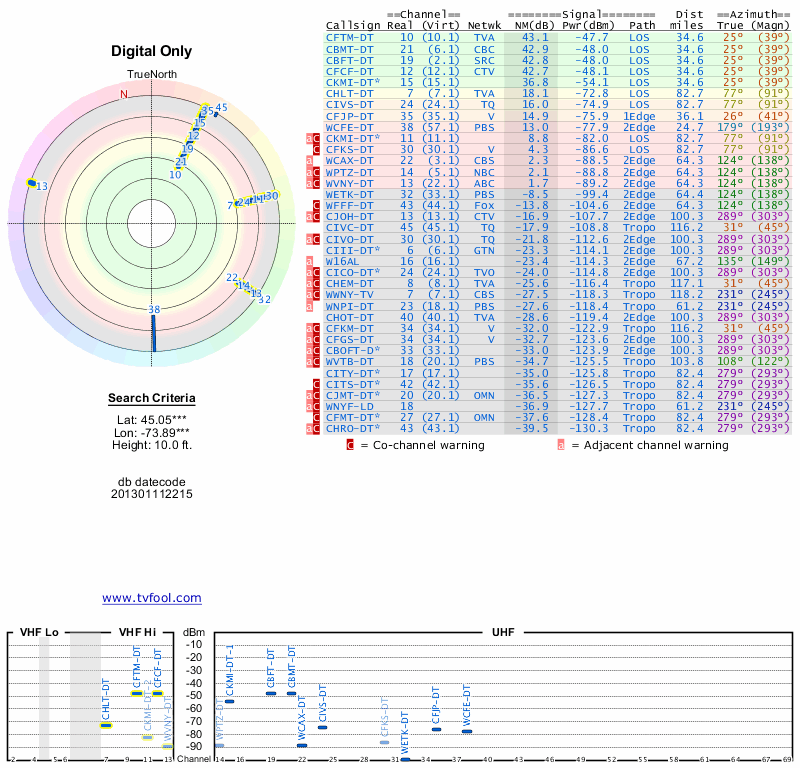
Task: Click the Pwr(dBm) column header
Action: click(588, 26)
